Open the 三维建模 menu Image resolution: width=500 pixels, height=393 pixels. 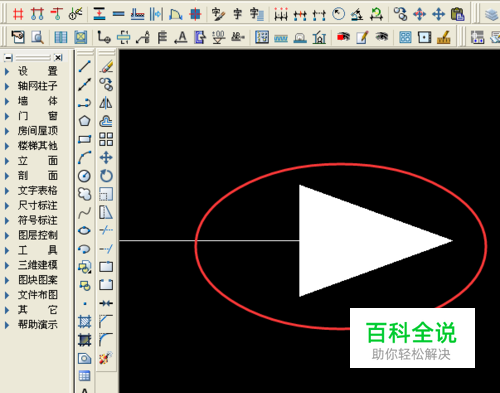38,265
